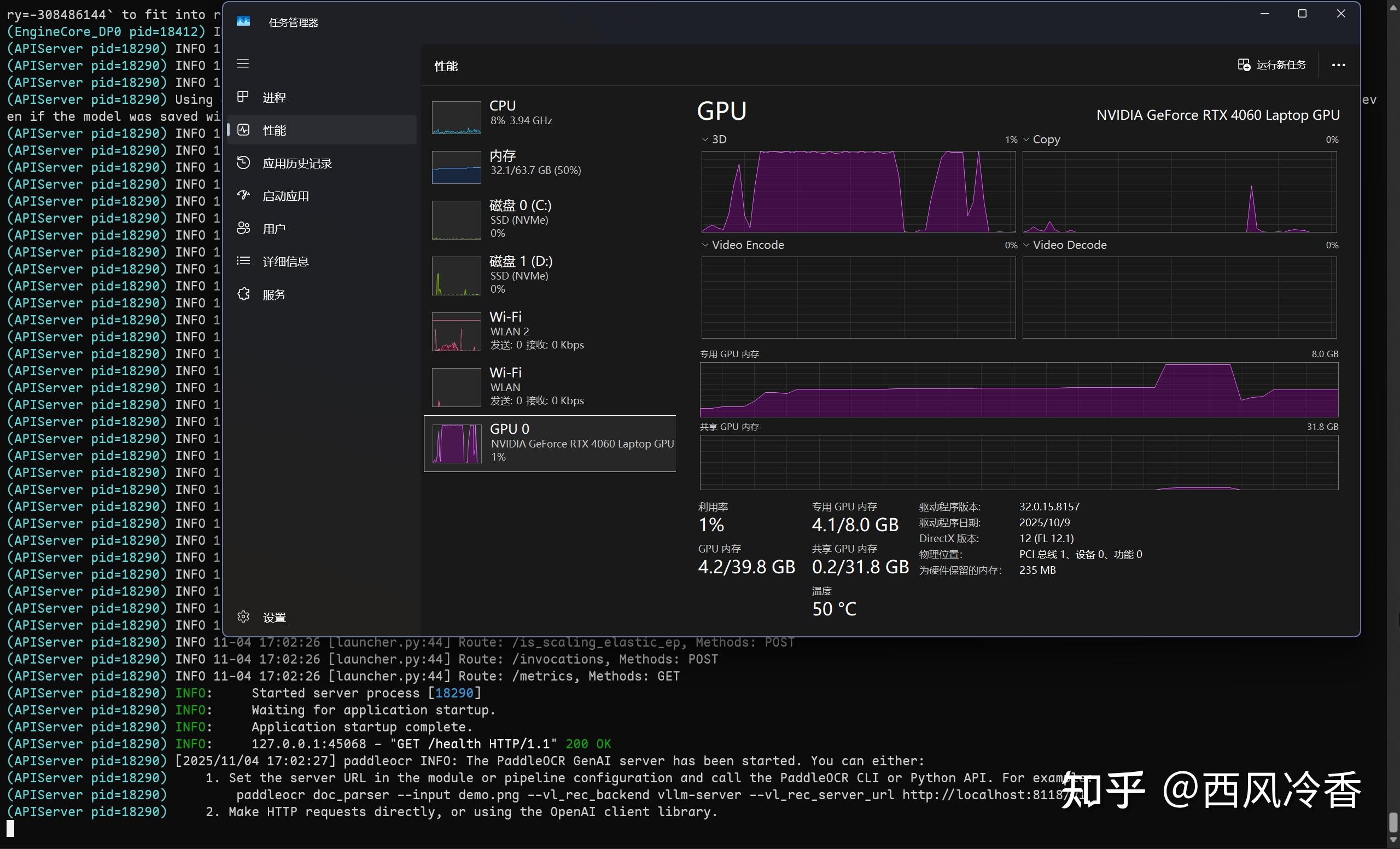Open the 启动应用 (Startup apps) icon
The height and width of the screenshot is (849, 1400).
click(x=243, y=195)
